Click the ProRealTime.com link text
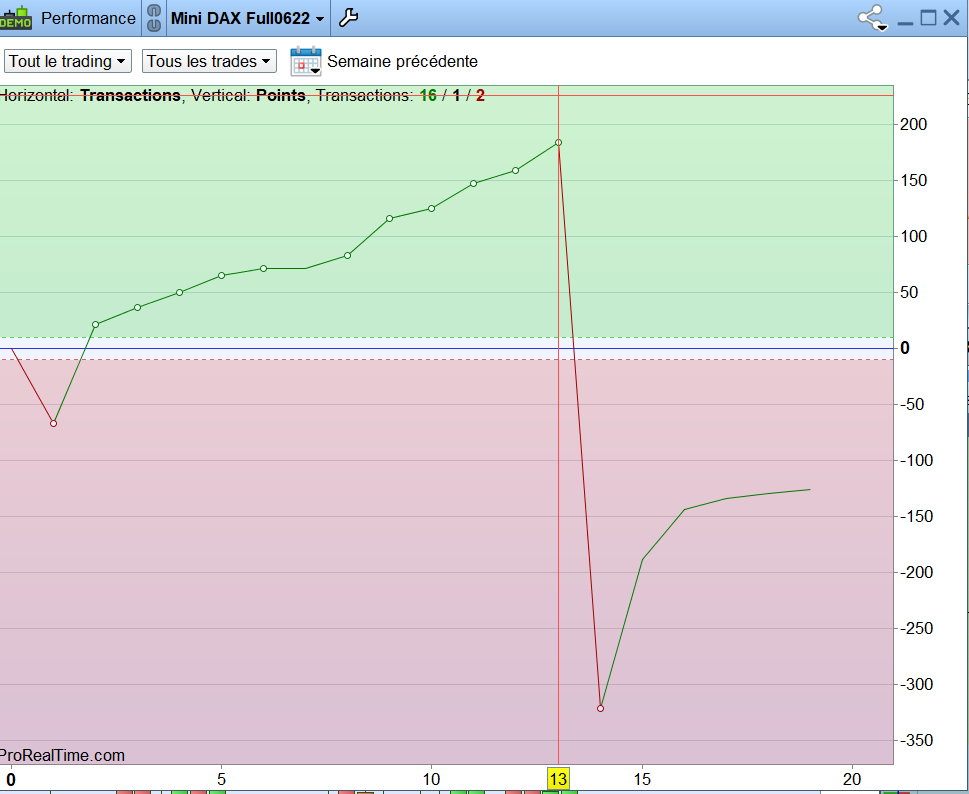Screen dimensions: 969x794 pyautogui.click(x=62, y=755)
